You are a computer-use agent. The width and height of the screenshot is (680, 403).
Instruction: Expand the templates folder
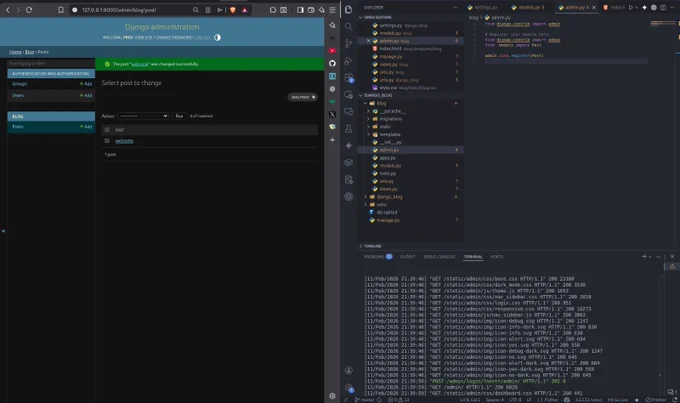point(369,134)
